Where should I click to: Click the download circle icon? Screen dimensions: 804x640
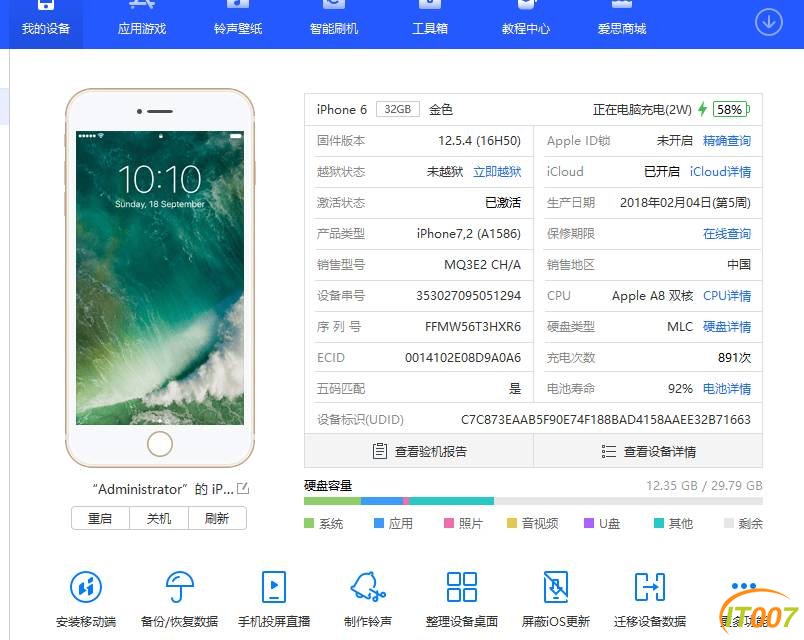[x=769, y=22]
